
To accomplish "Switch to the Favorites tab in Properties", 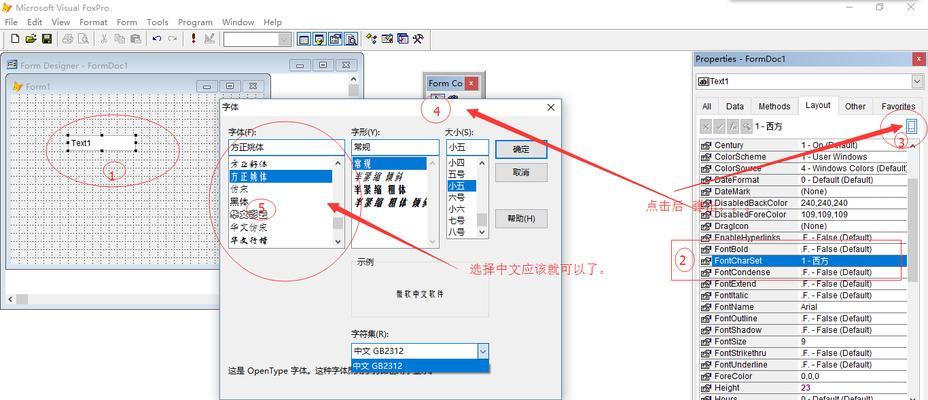I will (x=898, y=107).
